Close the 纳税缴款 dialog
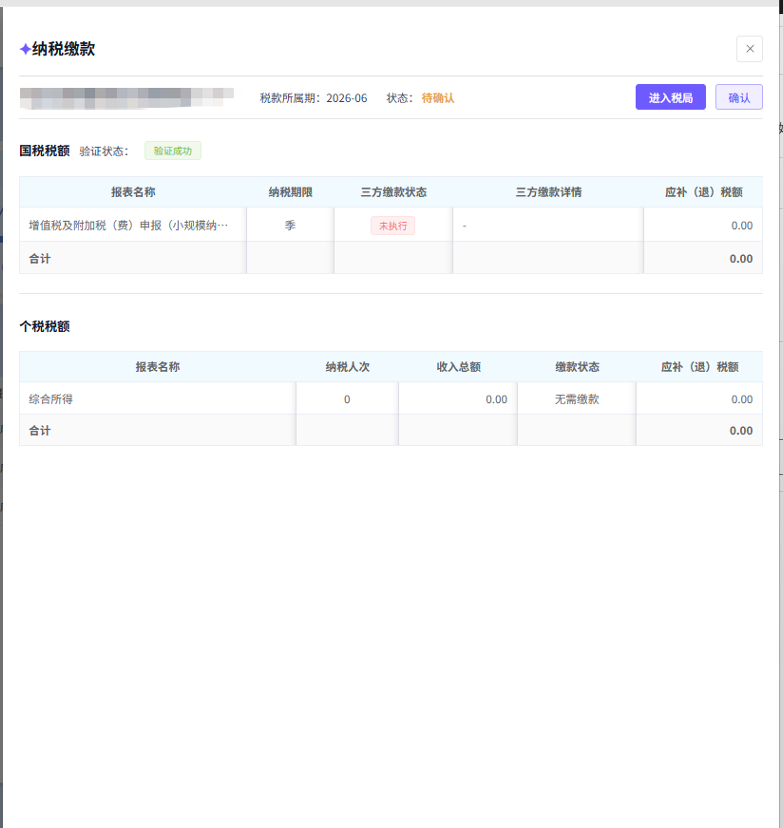Viewport: 783px width, 828px height. [749, 49]
